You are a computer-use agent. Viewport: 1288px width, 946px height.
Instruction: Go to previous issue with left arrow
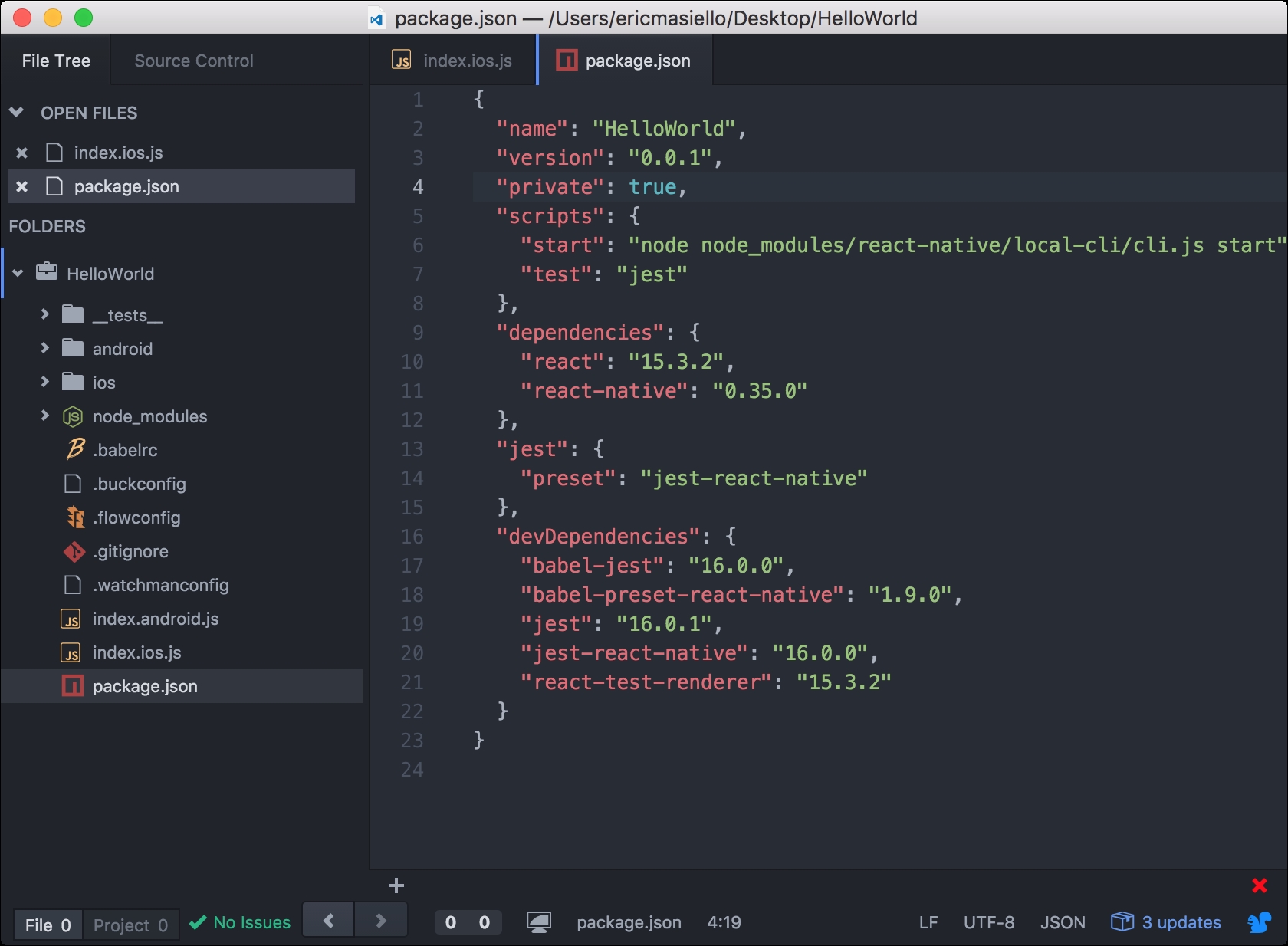click(x=328, y=920)
